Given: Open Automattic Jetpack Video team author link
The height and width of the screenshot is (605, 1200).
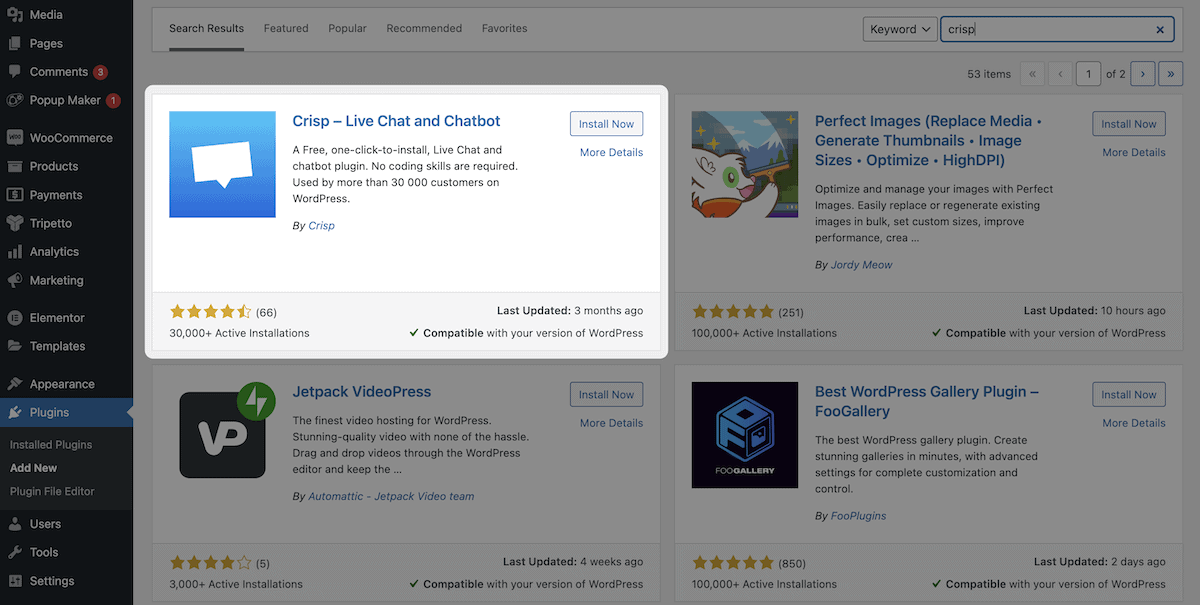Looking at the screenshot, I should point(391,496).
